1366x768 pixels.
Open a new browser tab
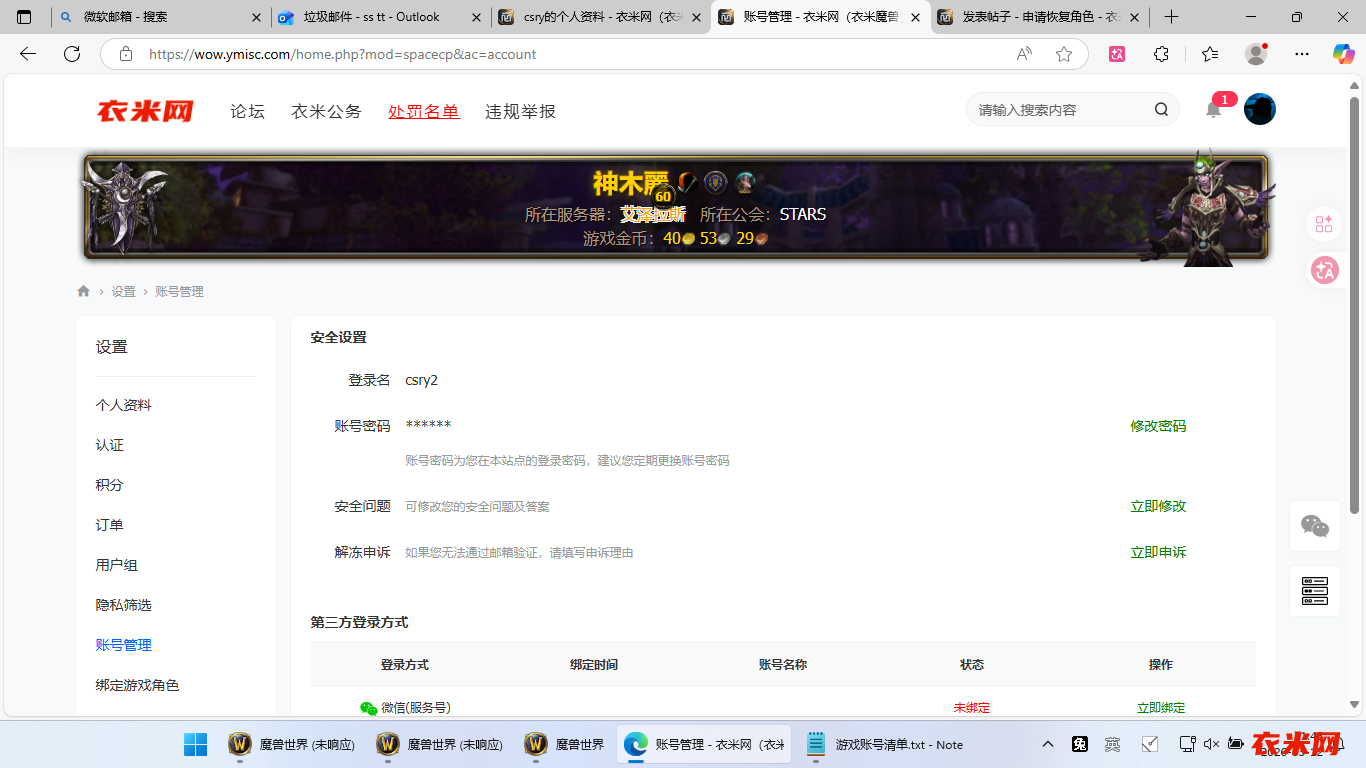coord(1171,17)
